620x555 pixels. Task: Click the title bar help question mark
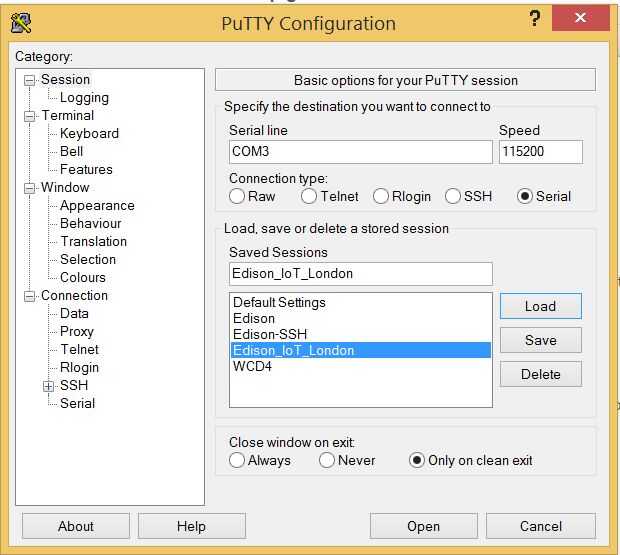tap(535, 19)
